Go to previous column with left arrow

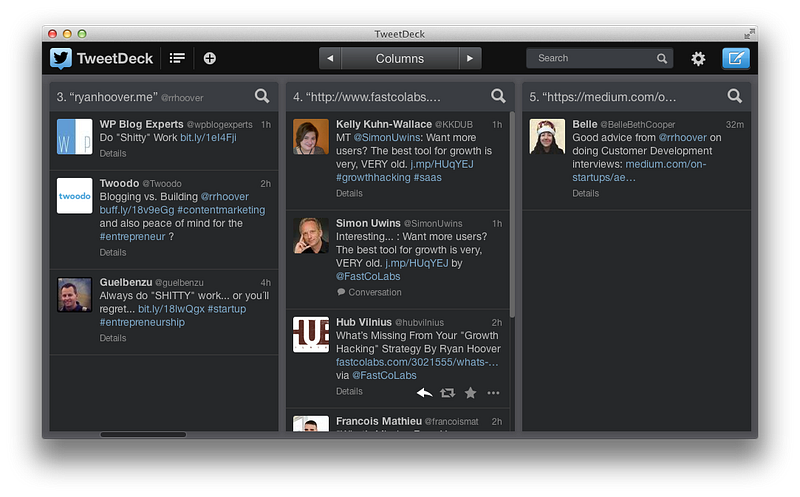330,58
